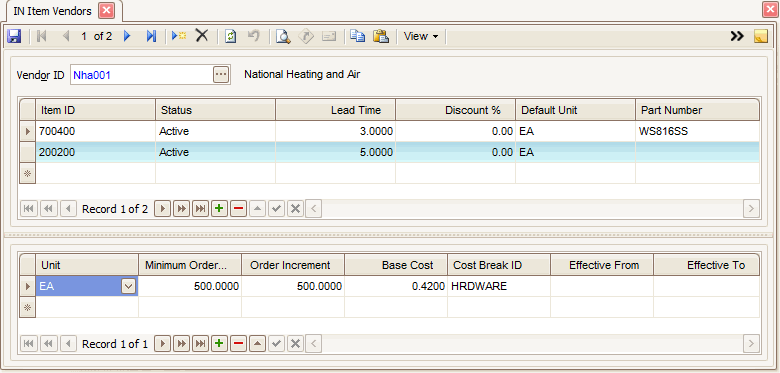
Task: Sort by Item ID column header
Action: tap(96, 110)
